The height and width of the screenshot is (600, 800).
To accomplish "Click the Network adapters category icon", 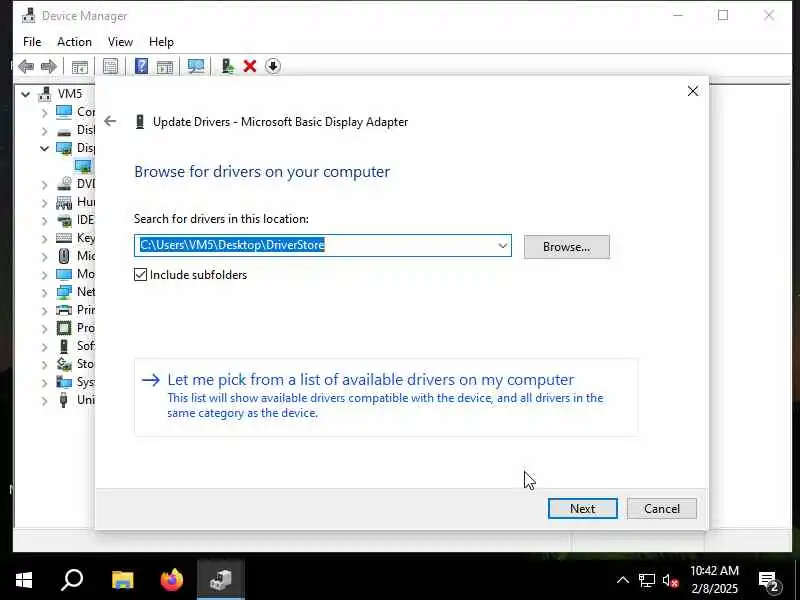I will coord(64,292).
